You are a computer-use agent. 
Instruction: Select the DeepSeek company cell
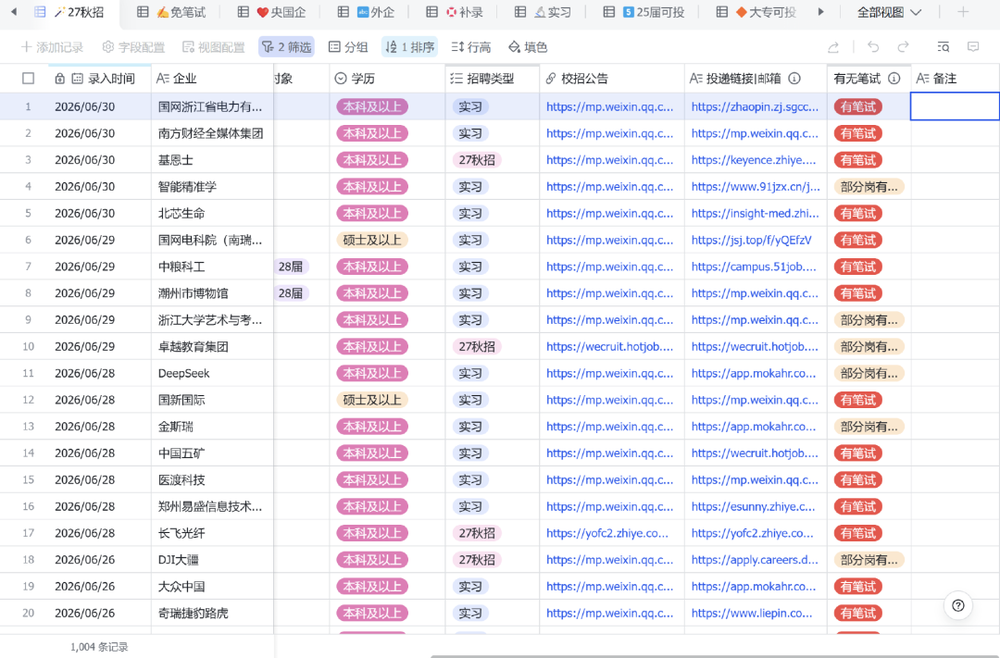pyautogui.click(x=212, y=373)
